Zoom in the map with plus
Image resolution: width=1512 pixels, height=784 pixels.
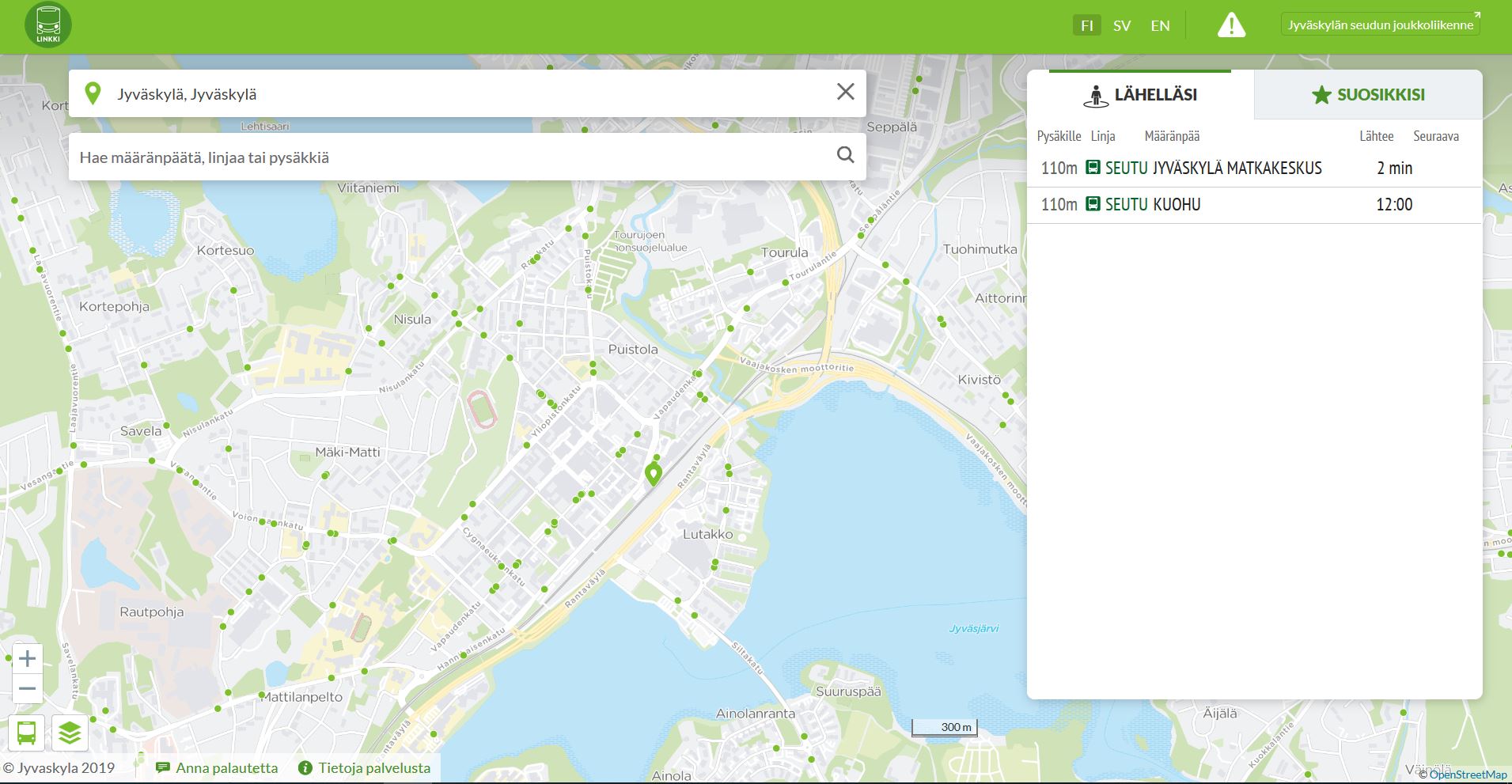tap(27, 658)
